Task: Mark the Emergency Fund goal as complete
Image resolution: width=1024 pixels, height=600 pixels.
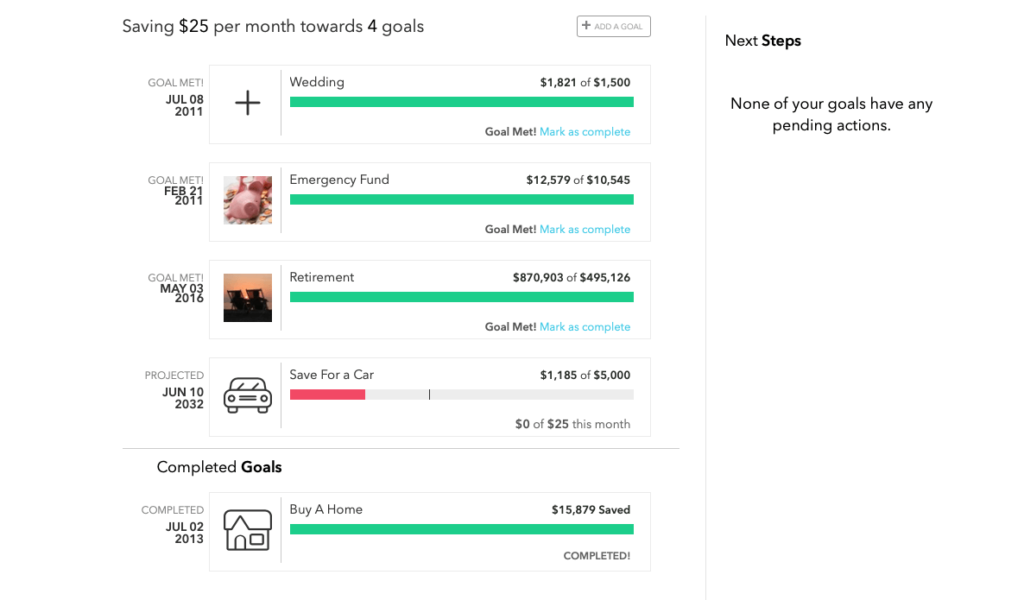Action: click(x=585, y=230)
